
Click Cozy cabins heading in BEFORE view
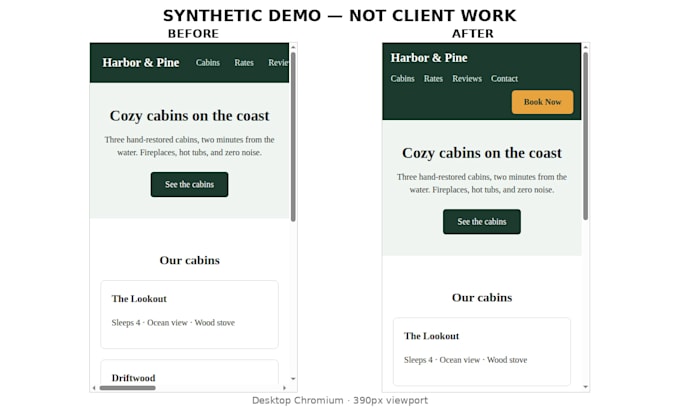(x=190, y=116)
